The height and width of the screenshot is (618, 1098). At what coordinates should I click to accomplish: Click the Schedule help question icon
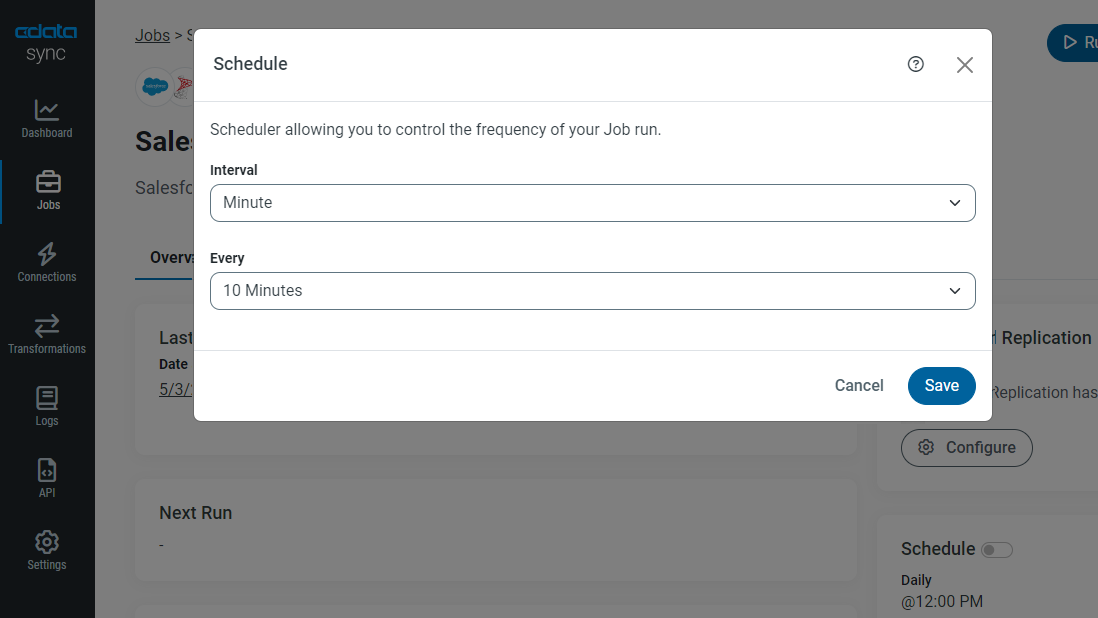click(x=915, y=64)
